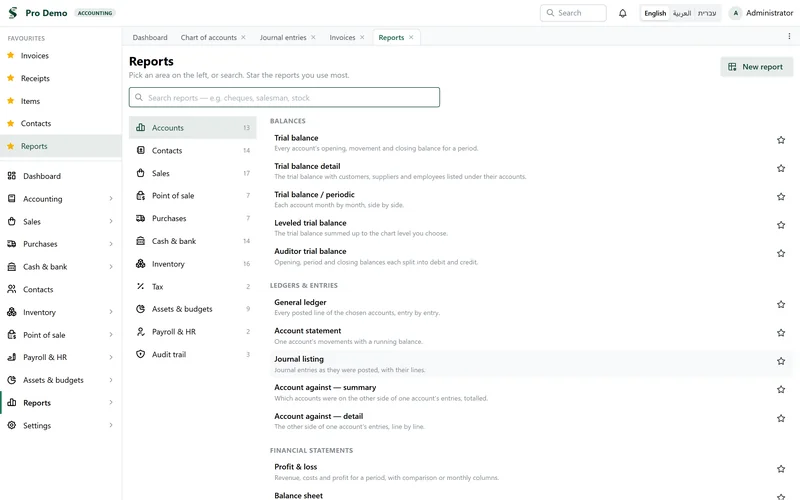Switch to the Invoices tab
This screenshot has width=800, height=500.
342,37
